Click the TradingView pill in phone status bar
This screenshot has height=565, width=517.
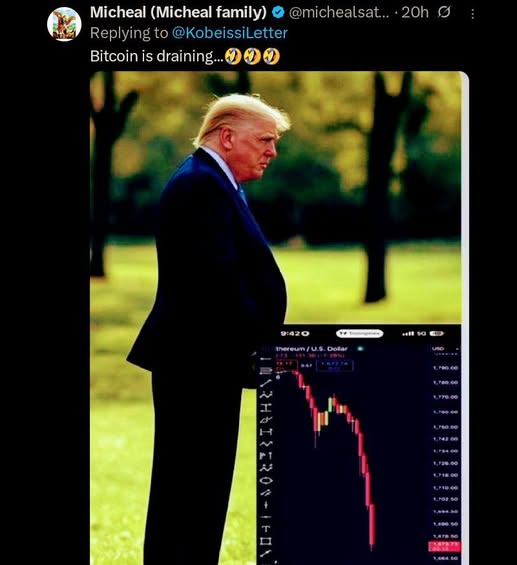(x=360, y=333)
